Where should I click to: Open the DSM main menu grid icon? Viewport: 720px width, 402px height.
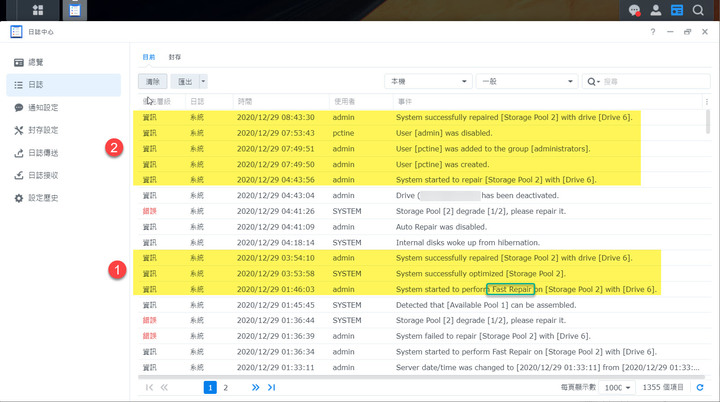pyautogui.click(x=38, y=10)
